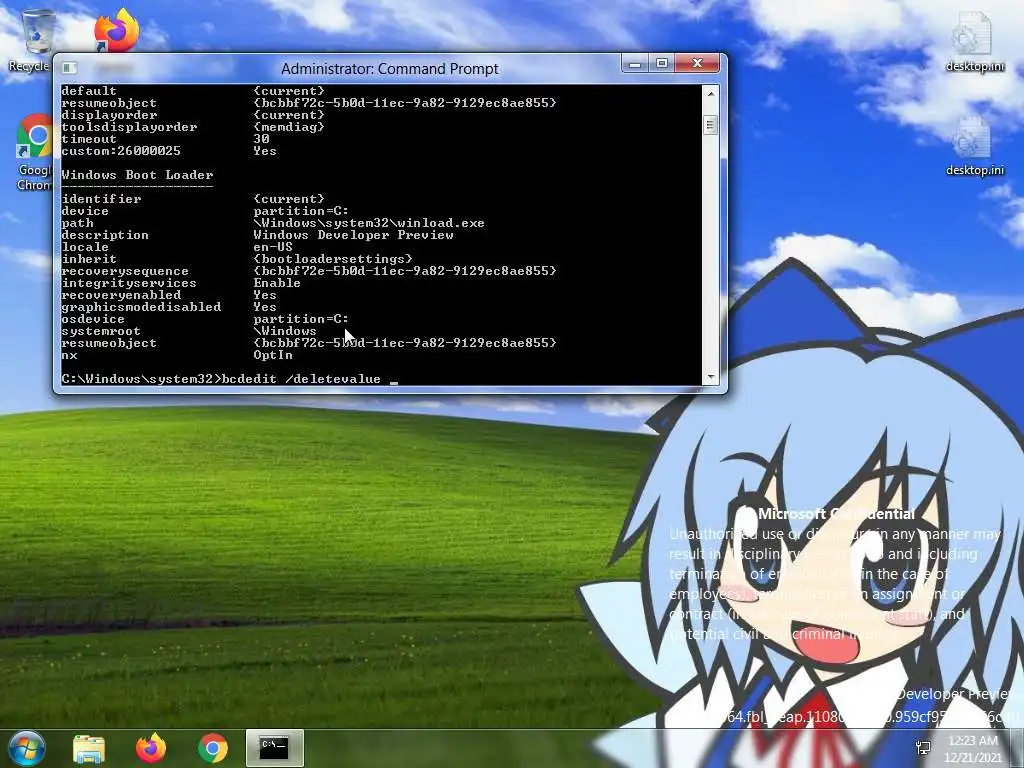Click the 'integrityservices' entry
Screen dimensions: 1024x768
coord(129,283)
